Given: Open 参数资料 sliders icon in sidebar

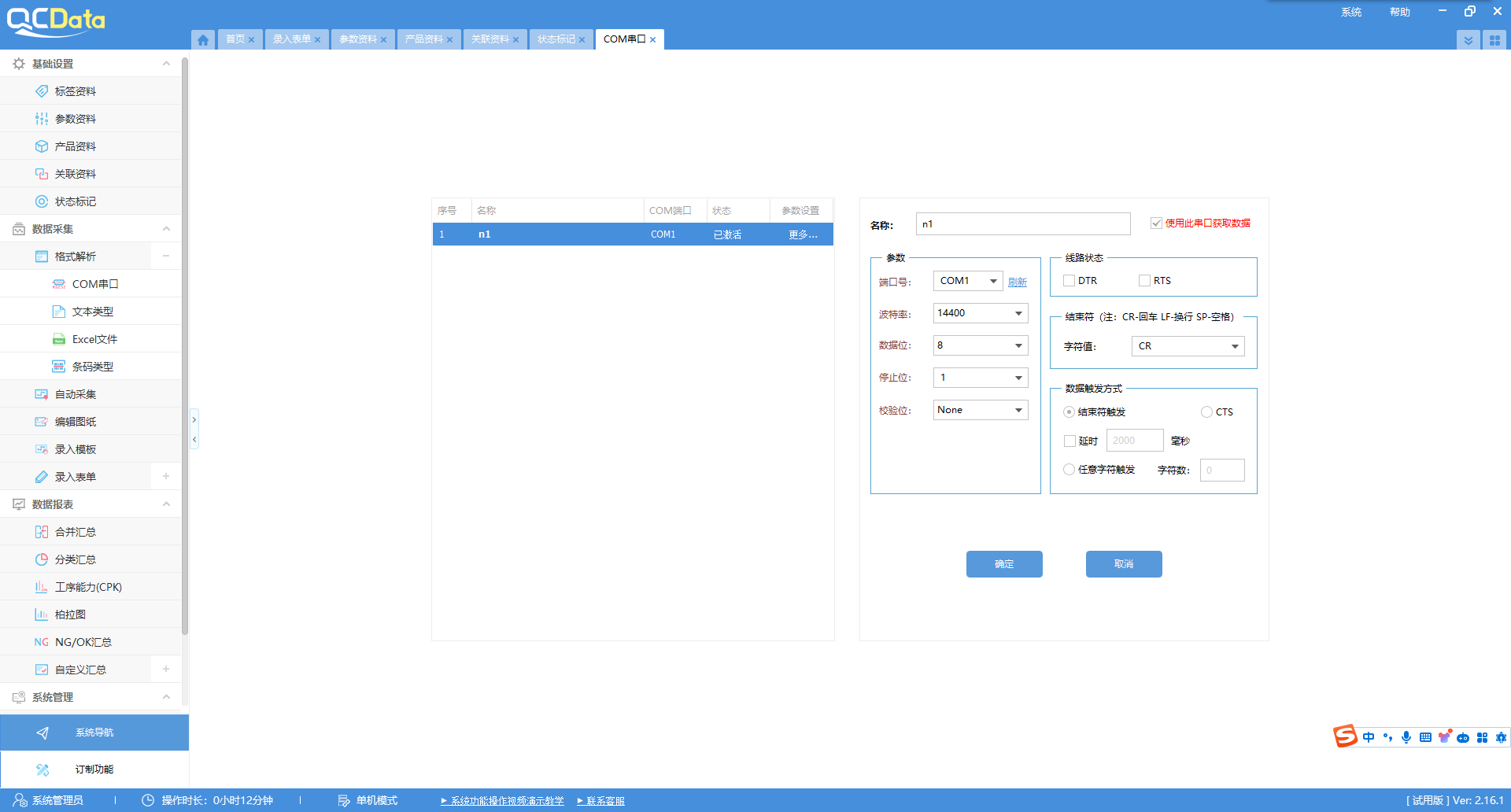Looking at the screenshot, I should (x=42, y=119).
